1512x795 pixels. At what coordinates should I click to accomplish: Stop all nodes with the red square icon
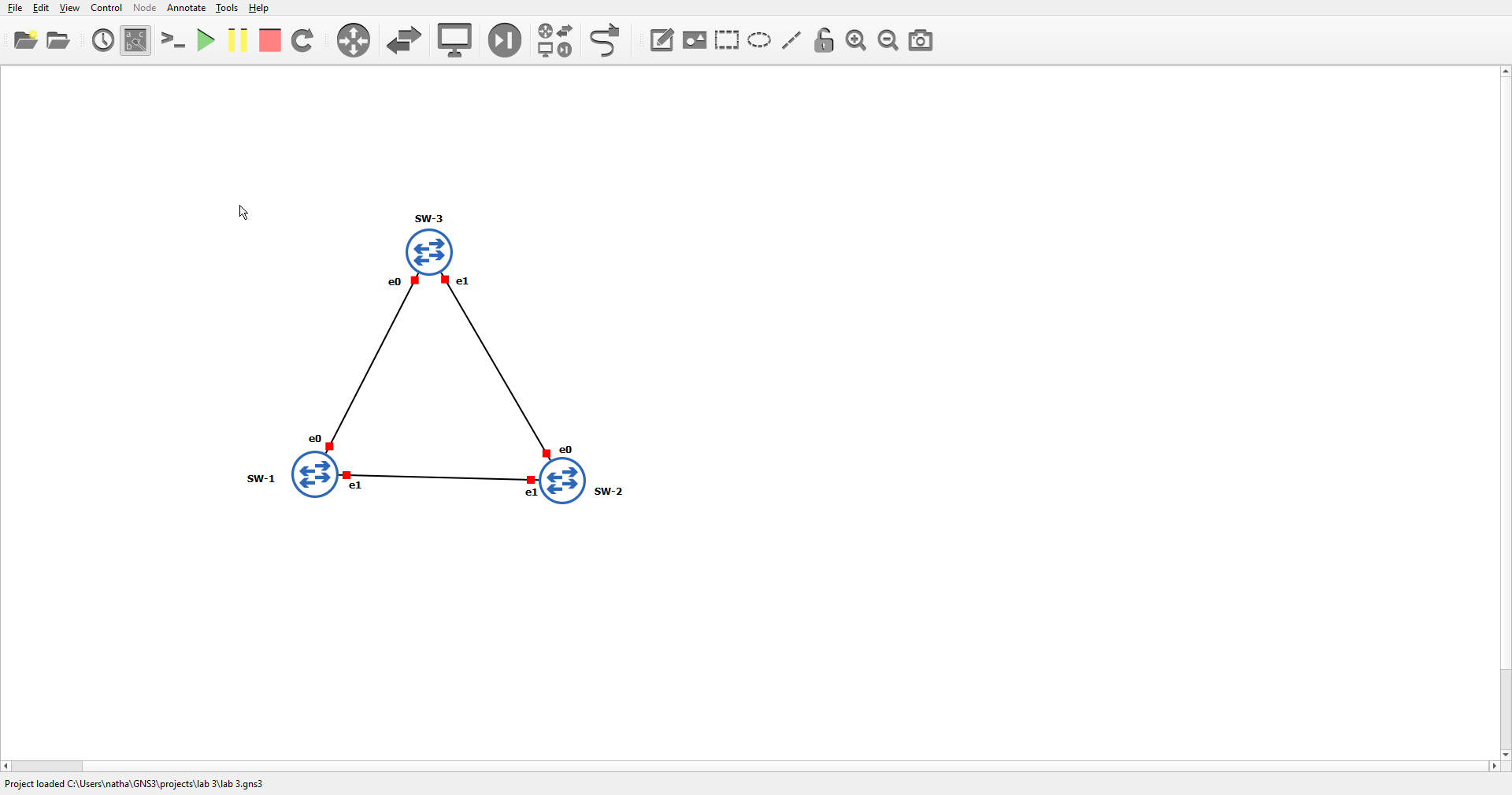point(269,40)
